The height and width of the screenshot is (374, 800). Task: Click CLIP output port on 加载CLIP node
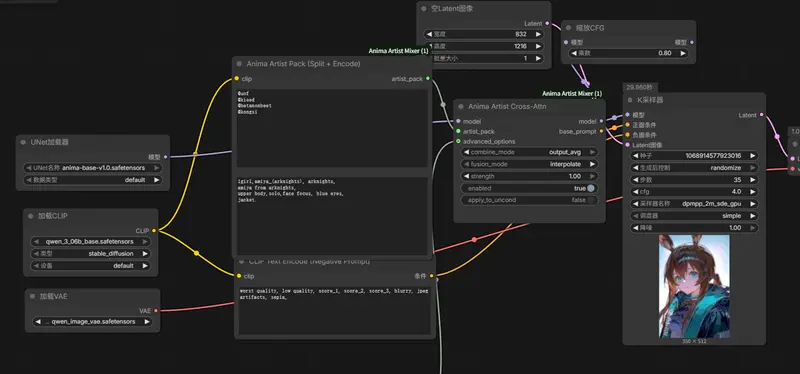(154, 231)
